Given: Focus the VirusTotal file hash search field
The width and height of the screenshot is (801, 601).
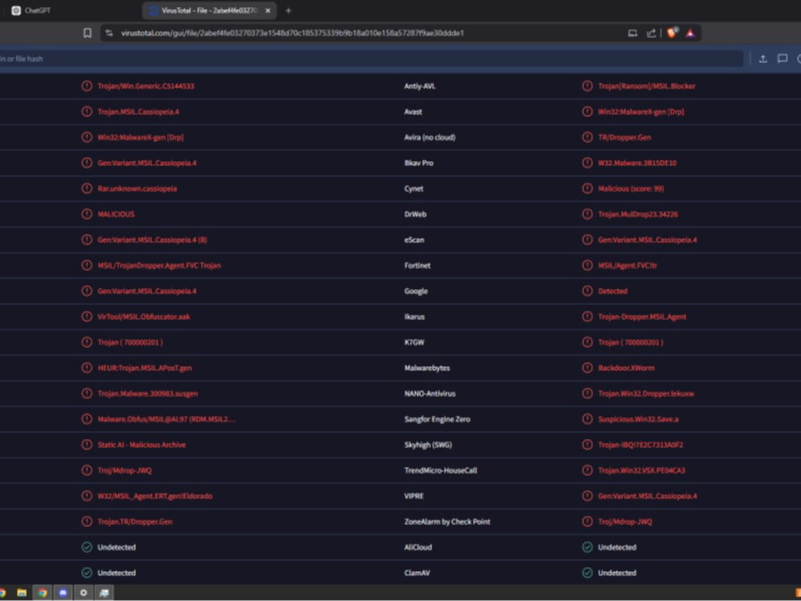Looking at the screenshot, I should click(x=371, y=59).
